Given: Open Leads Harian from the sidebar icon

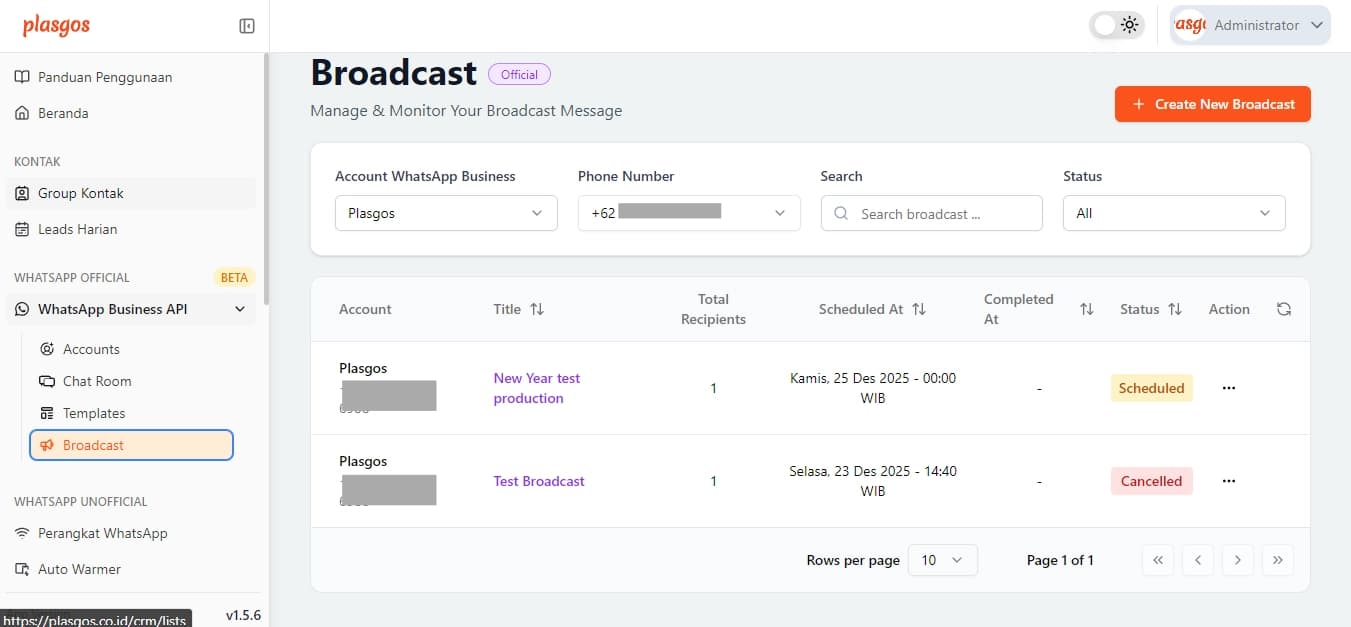Looking at the screenshot, I should (22, 229).
